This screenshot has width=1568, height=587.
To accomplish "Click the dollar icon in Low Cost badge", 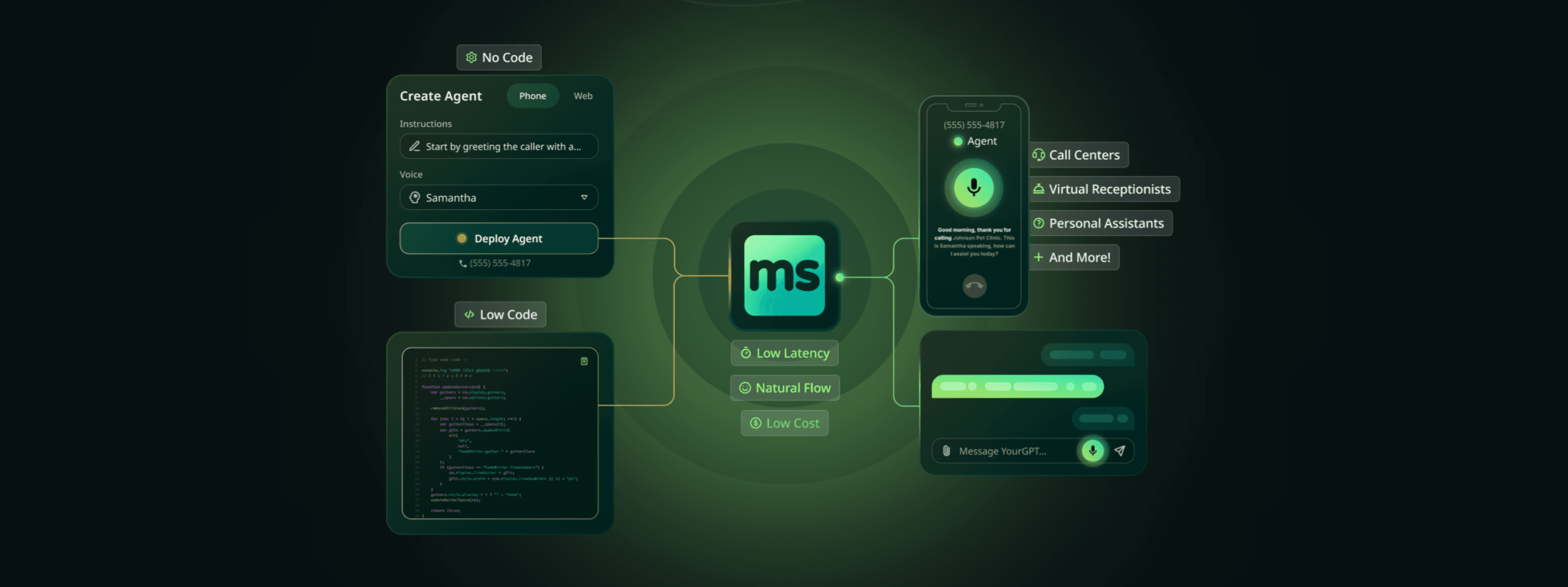I will [x=755, y=423].
